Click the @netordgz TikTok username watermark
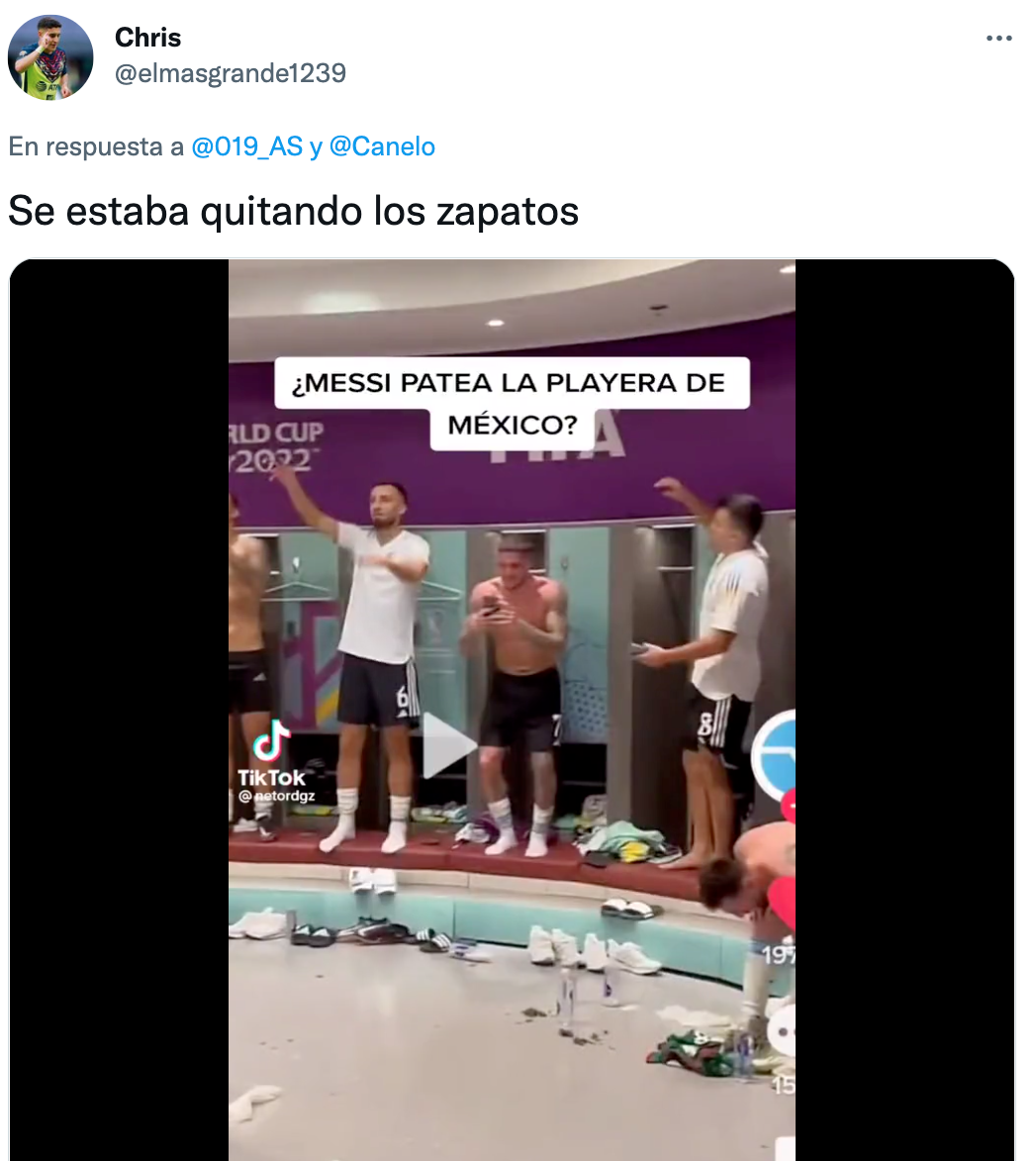The width and height of the screenshot is (1036, 1161). 277,796
